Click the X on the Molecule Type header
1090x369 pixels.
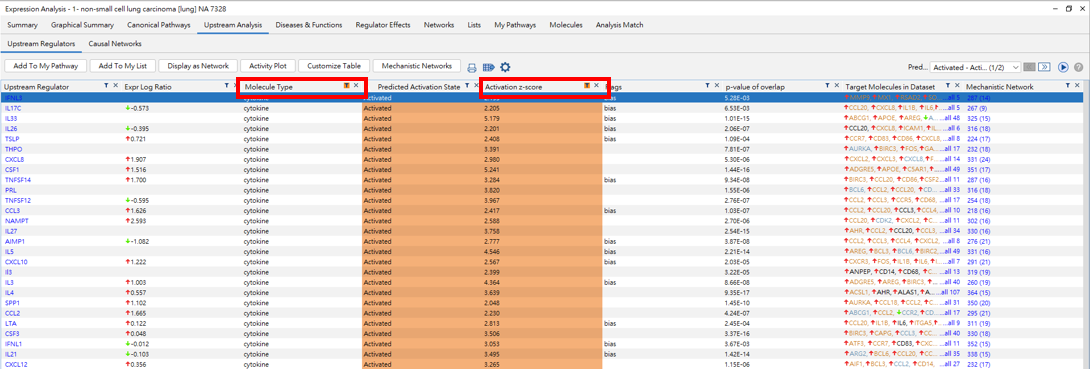click(x=356, y=85)
